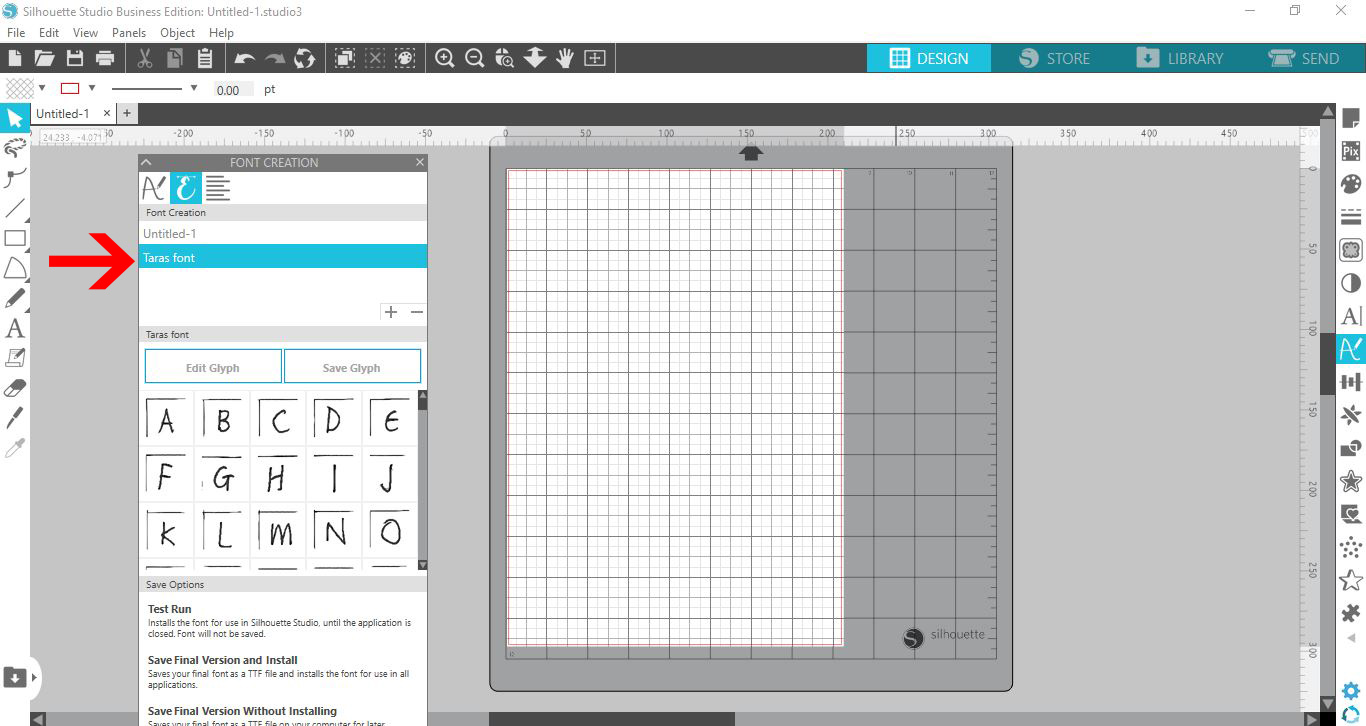Image resolution: width=1366 pixels, height=726 pixels.
Task: Click the Select All icon
Action: pyautogui.click(x=344, y=58)
